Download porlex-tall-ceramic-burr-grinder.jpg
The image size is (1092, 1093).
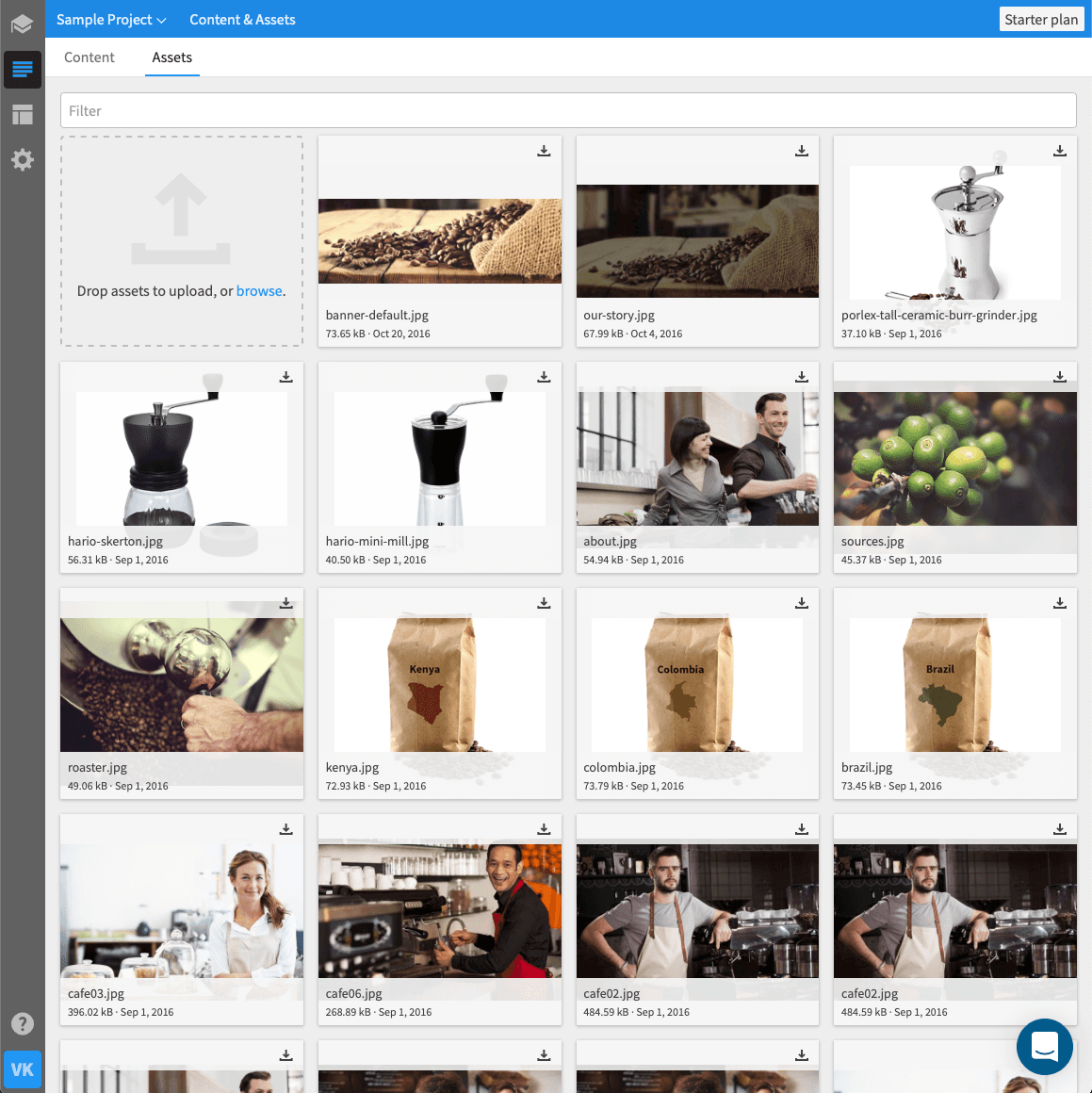tap(1059, 151)
